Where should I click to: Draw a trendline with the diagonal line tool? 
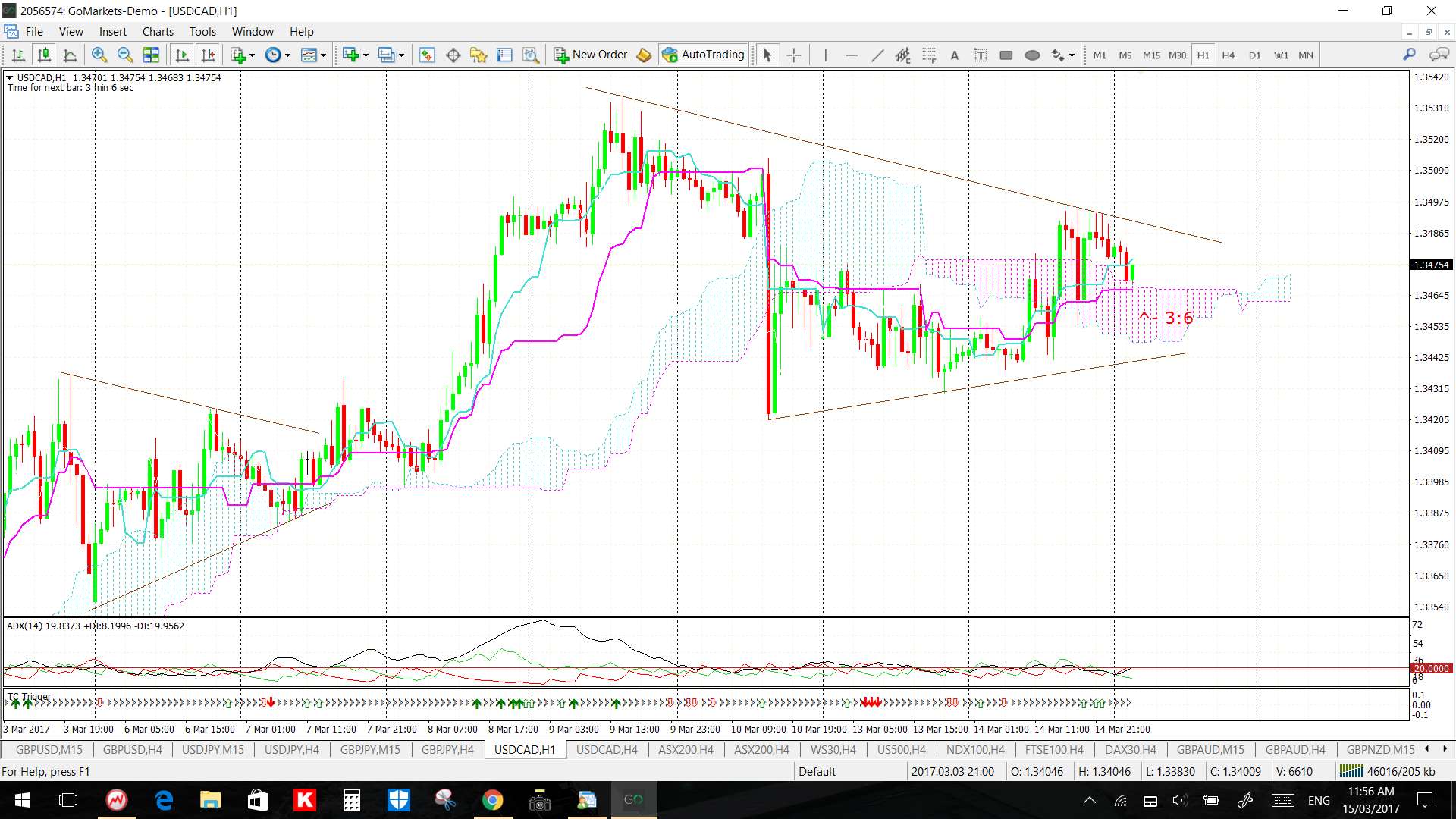877,55
